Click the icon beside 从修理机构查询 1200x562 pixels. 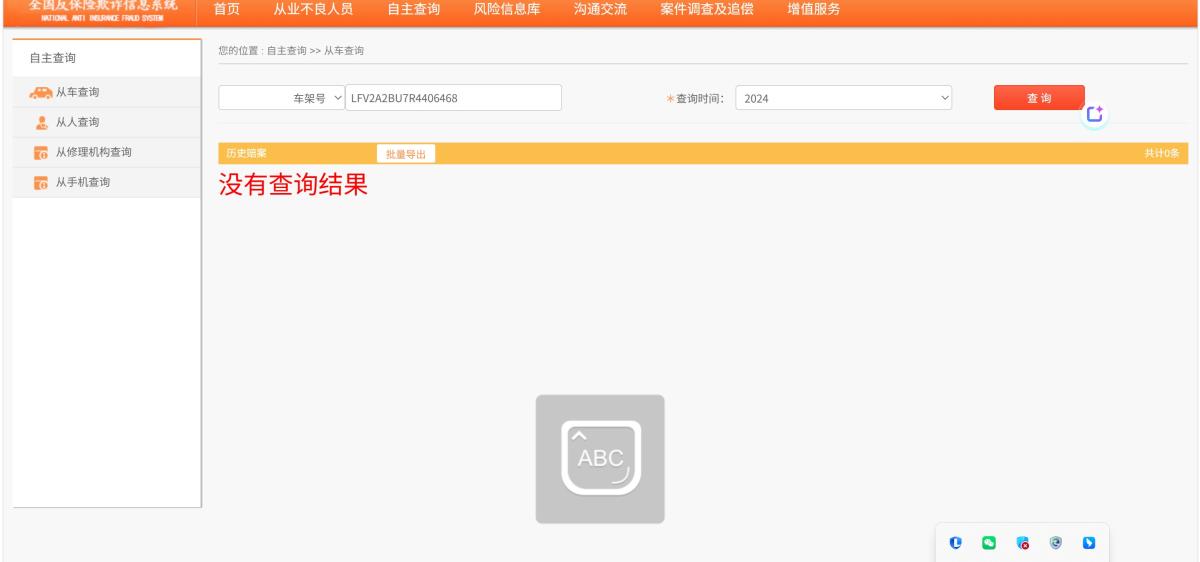[41, 153]
